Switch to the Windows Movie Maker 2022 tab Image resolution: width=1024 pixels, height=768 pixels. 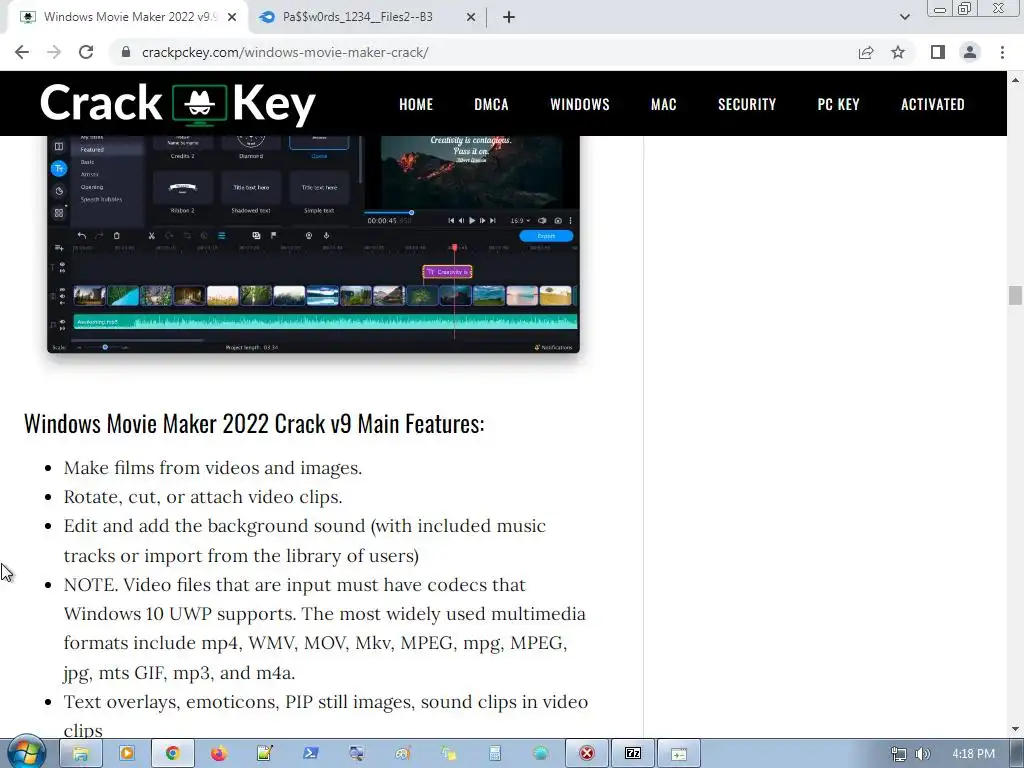(x=127, y=17)
